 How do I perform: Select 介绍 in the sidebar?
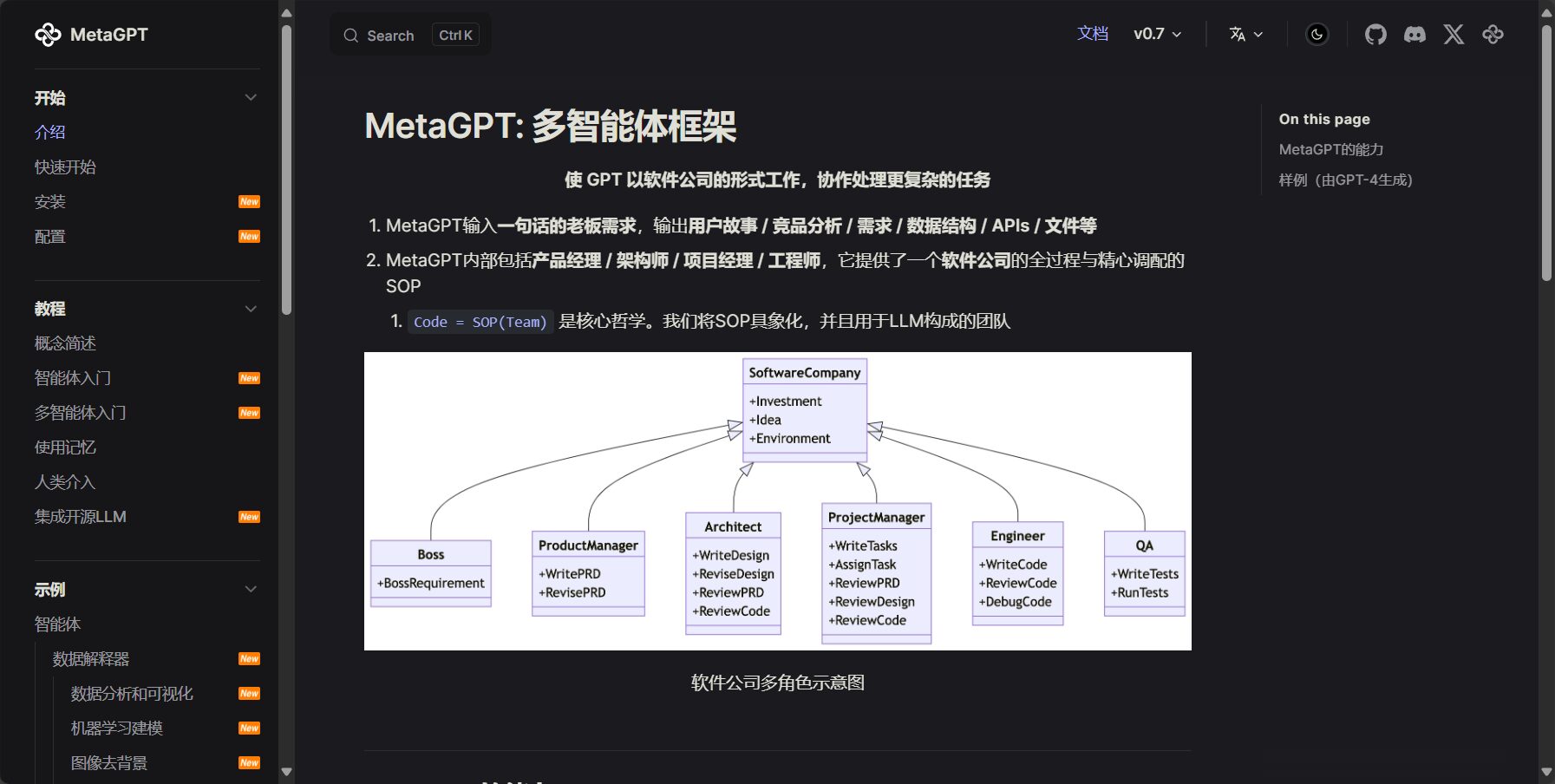[50, 132]
